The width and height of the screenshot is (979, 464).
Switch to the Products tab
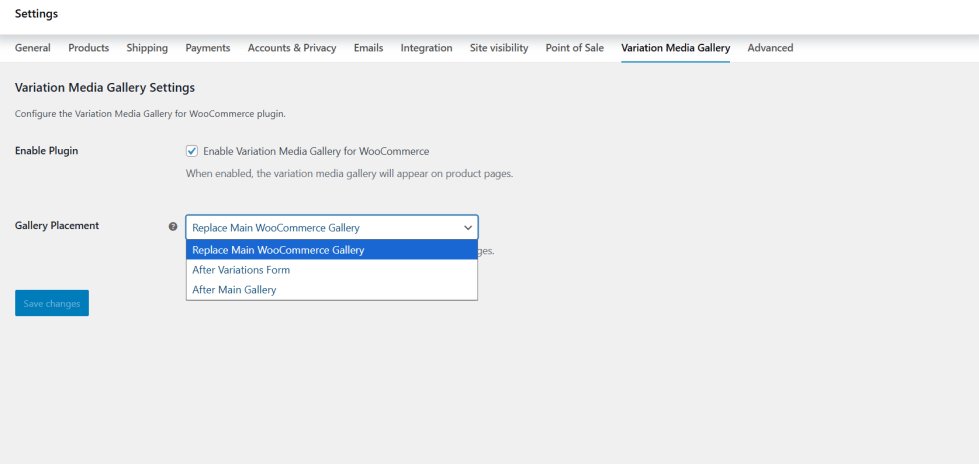(x=89, y=48)
